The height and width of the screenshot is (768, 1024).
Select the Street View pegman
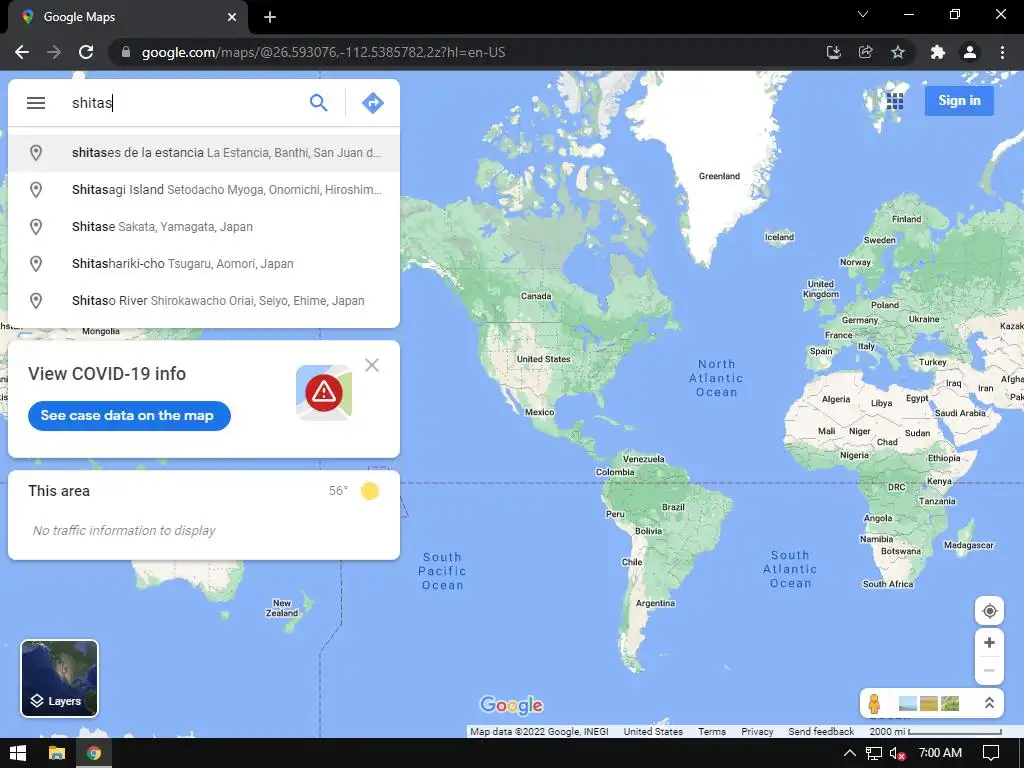874,703
